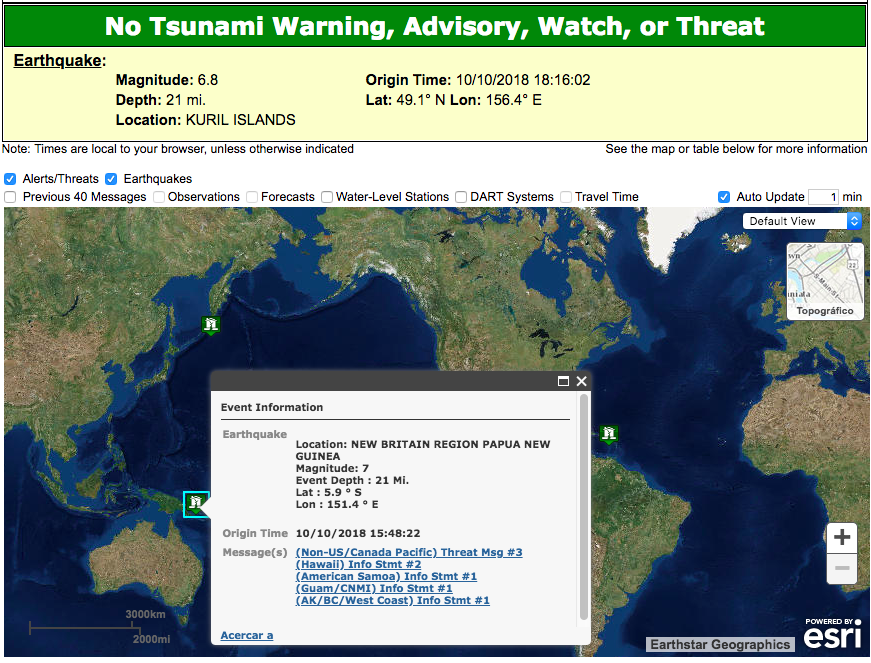Screen dimensions: 871x663
Task: Disable the Auto Update checkbox
Action: pos(724,197)
